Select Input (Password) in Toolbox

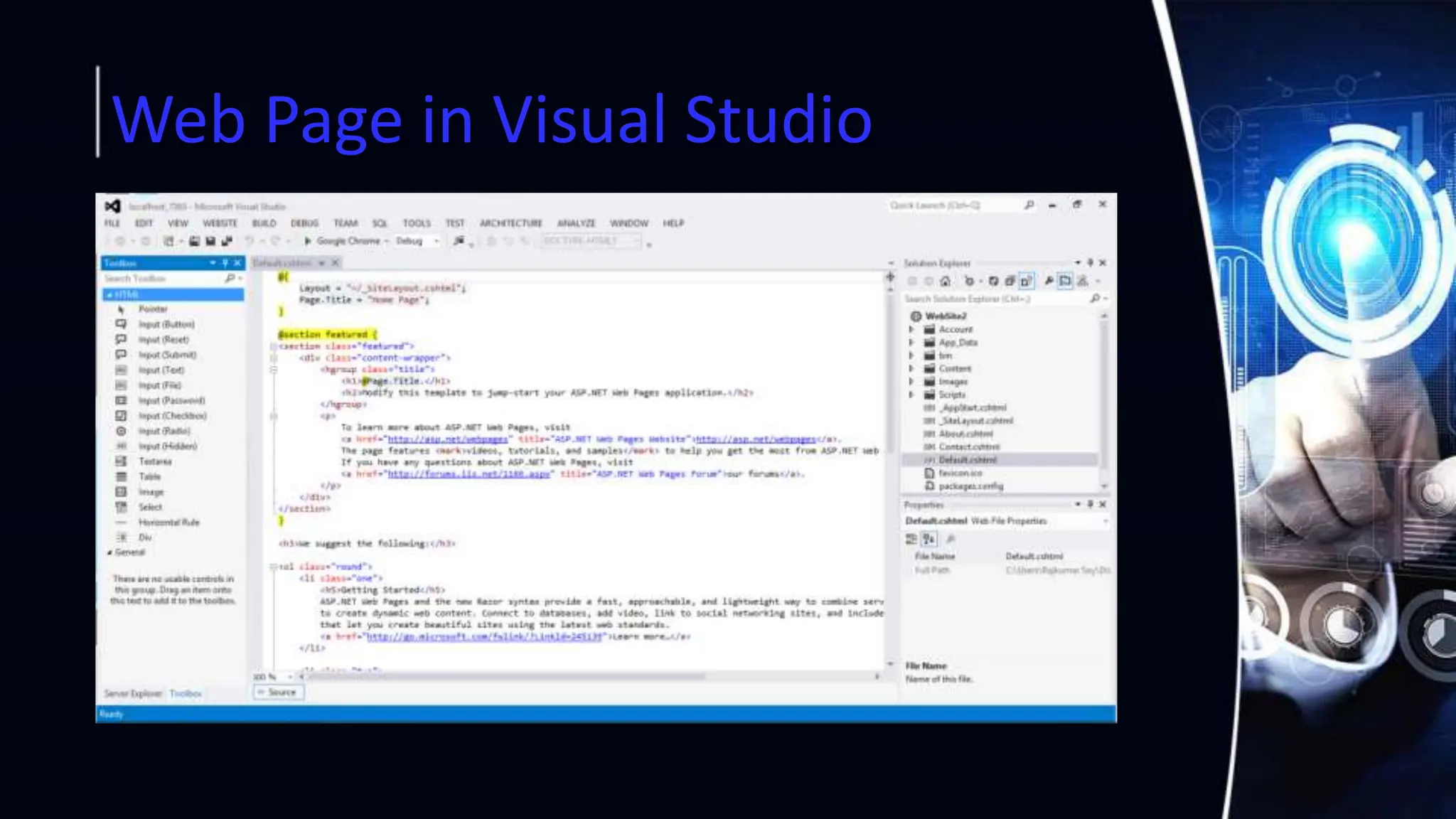click(x=171, y=401)
